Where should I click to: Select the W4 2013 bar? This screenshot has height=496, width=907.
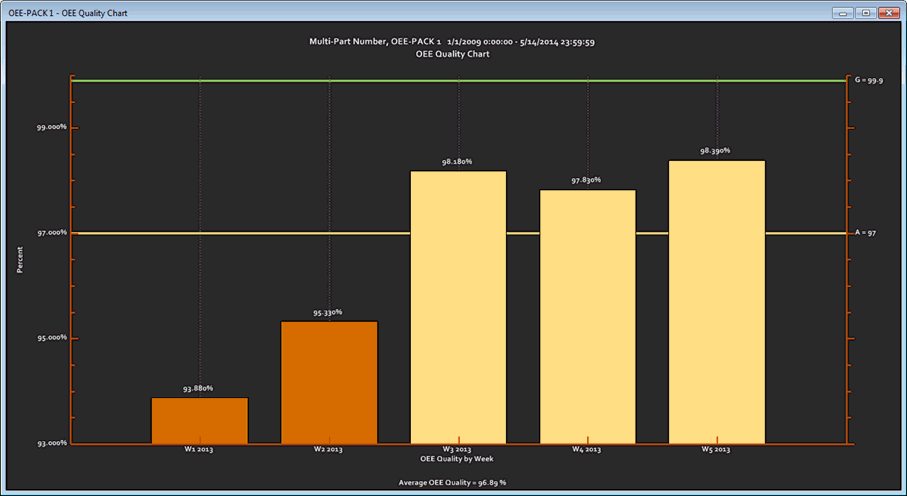pos(587,316)
